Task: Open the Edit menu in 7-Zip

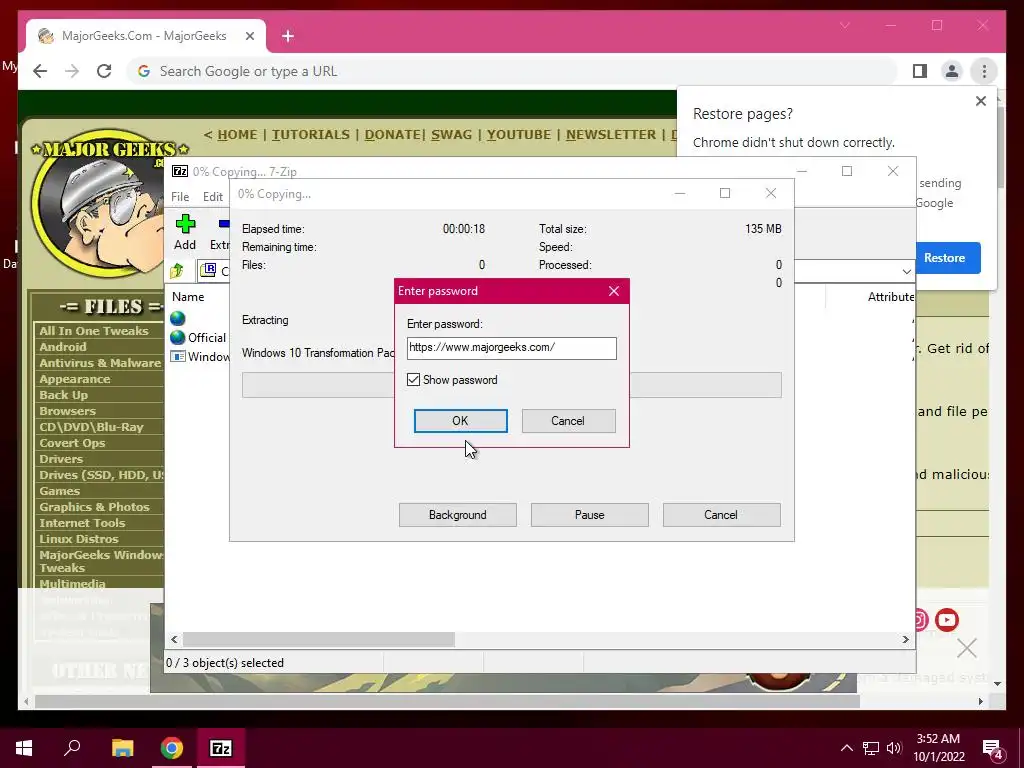Action: 213,197
